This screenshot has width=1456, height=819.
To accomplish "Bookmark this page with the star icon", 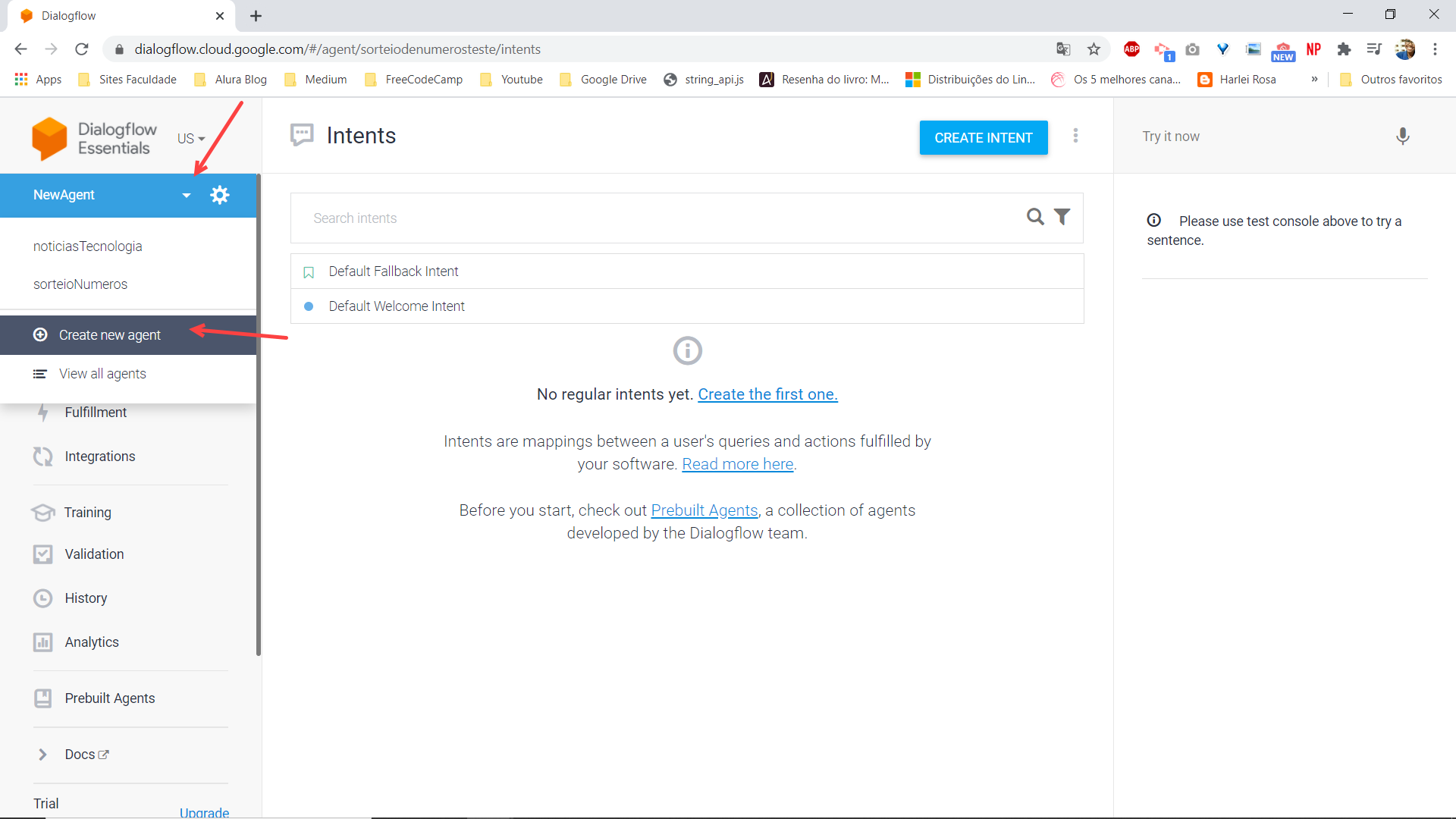I will (1094, 49).
